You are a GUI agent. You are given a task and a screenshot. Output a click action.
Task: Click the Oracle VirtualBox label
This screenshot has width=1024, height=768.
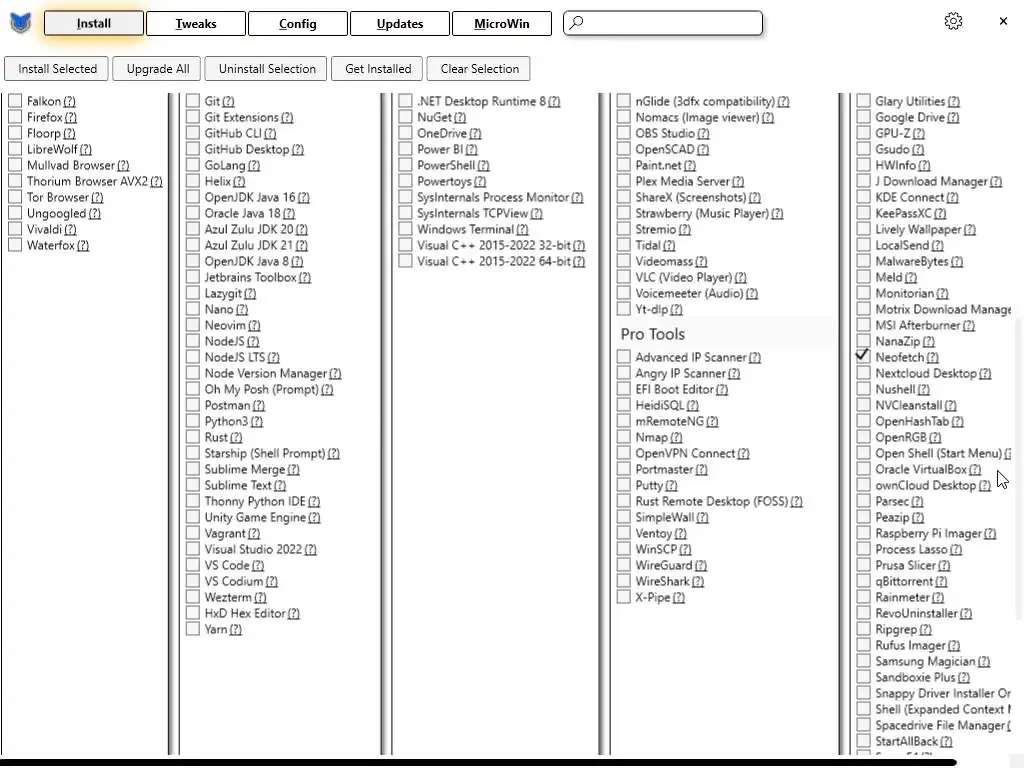coord(921,469)
